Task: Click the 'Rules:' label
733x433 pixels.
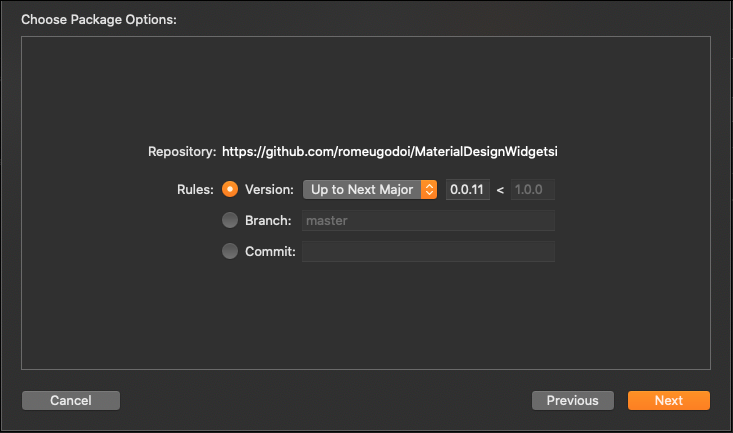Action: 195,189
